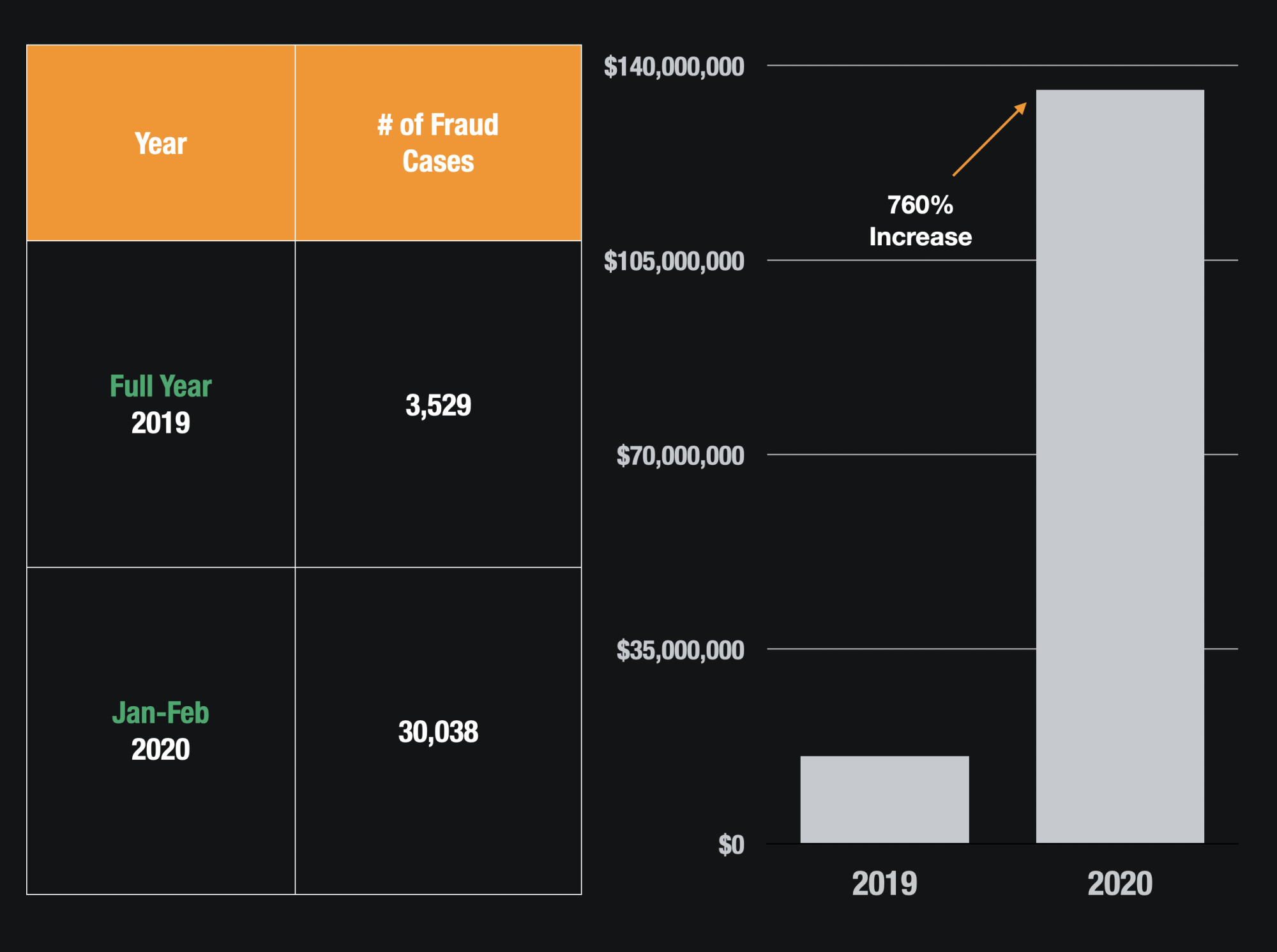
Task: Select the "760% Increase" annotation text
Action: (x=920, y=221)
